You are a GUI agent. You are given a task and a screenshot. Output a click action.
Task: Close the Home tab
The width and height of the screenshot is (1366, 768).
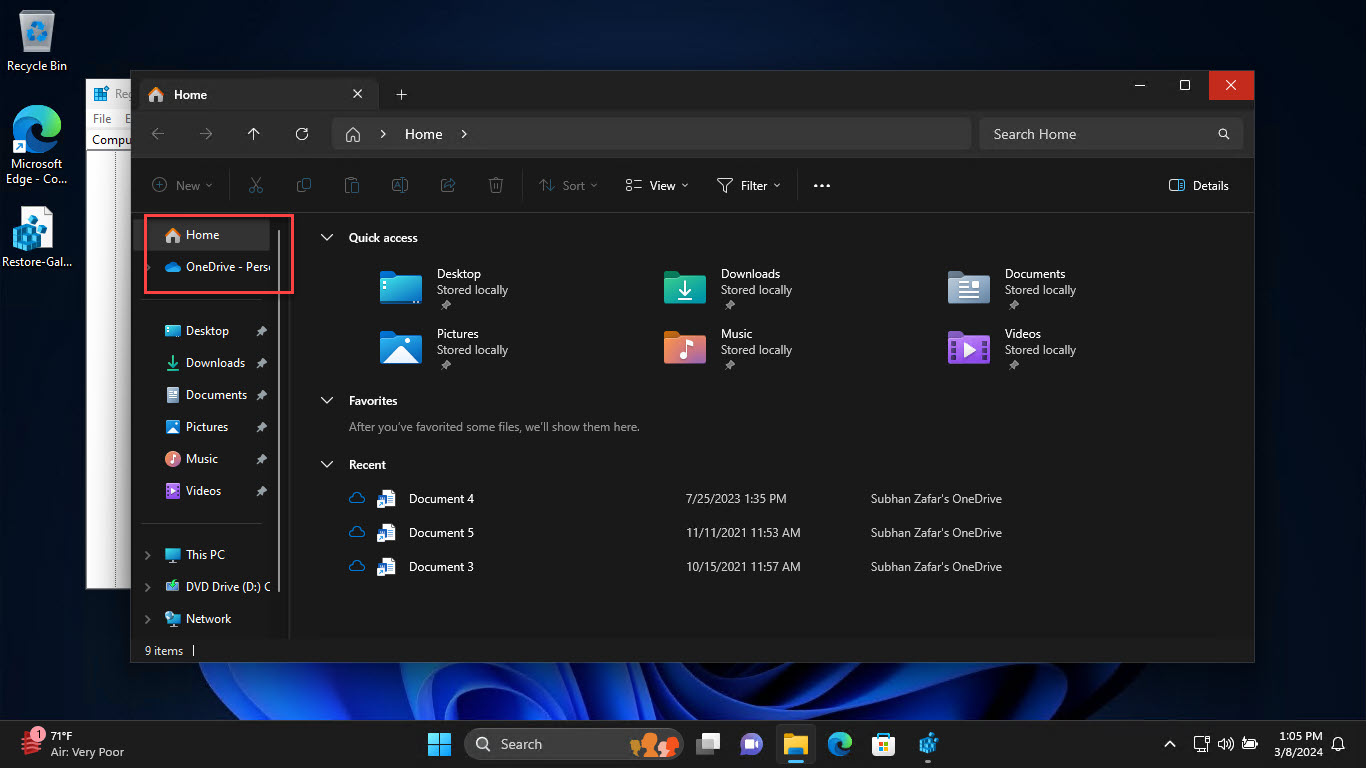click(x=357, y=94)
